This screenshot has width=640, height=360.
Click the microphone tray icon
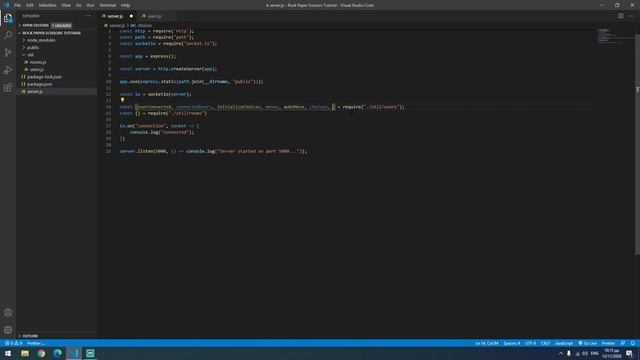569,353
